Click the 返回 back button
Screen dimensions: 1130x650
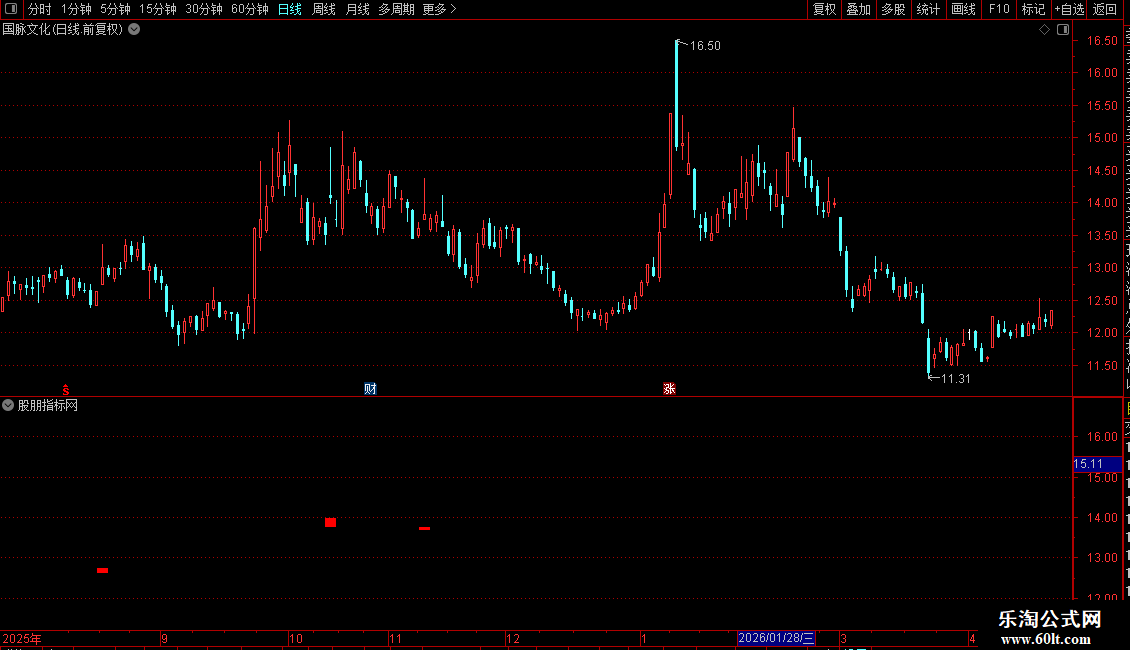[1104, 9]
